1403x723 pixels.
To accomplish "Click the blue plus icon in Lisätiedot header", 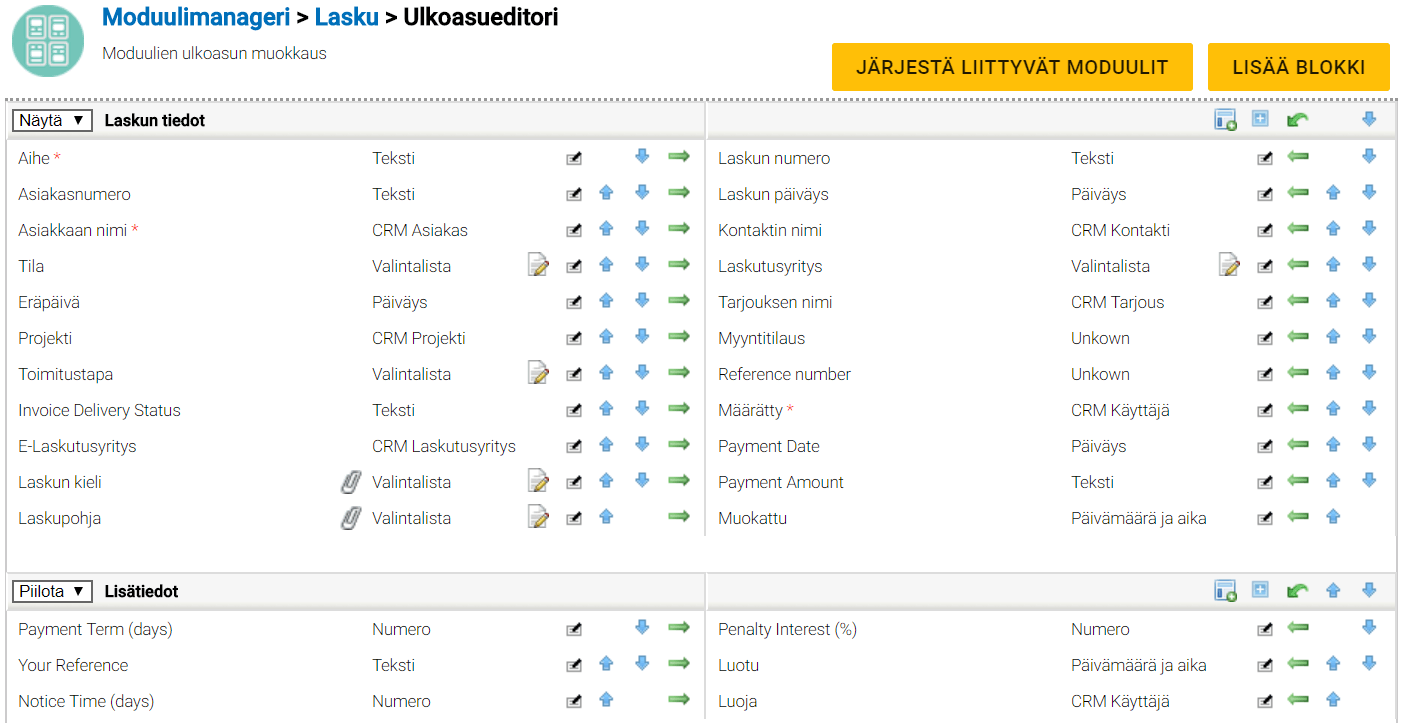I will [1261, 591].
